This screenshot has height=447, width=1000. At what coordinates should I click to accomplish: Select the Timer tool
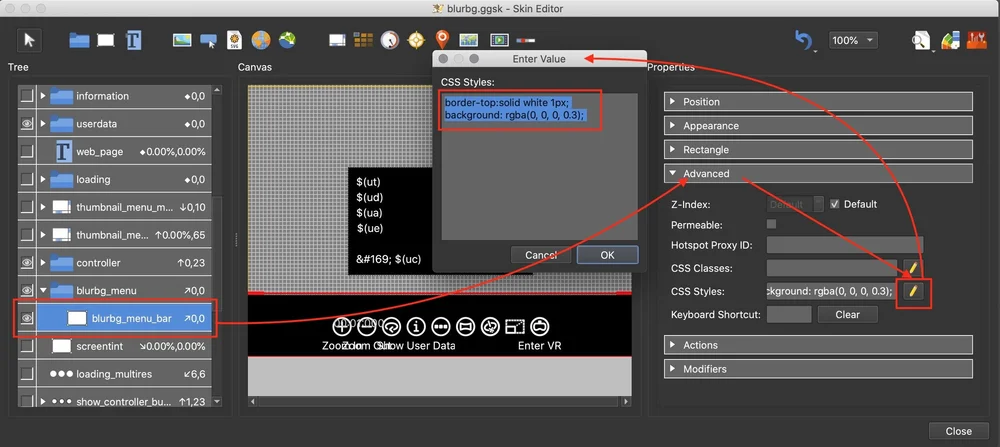(x=389, y=40)
